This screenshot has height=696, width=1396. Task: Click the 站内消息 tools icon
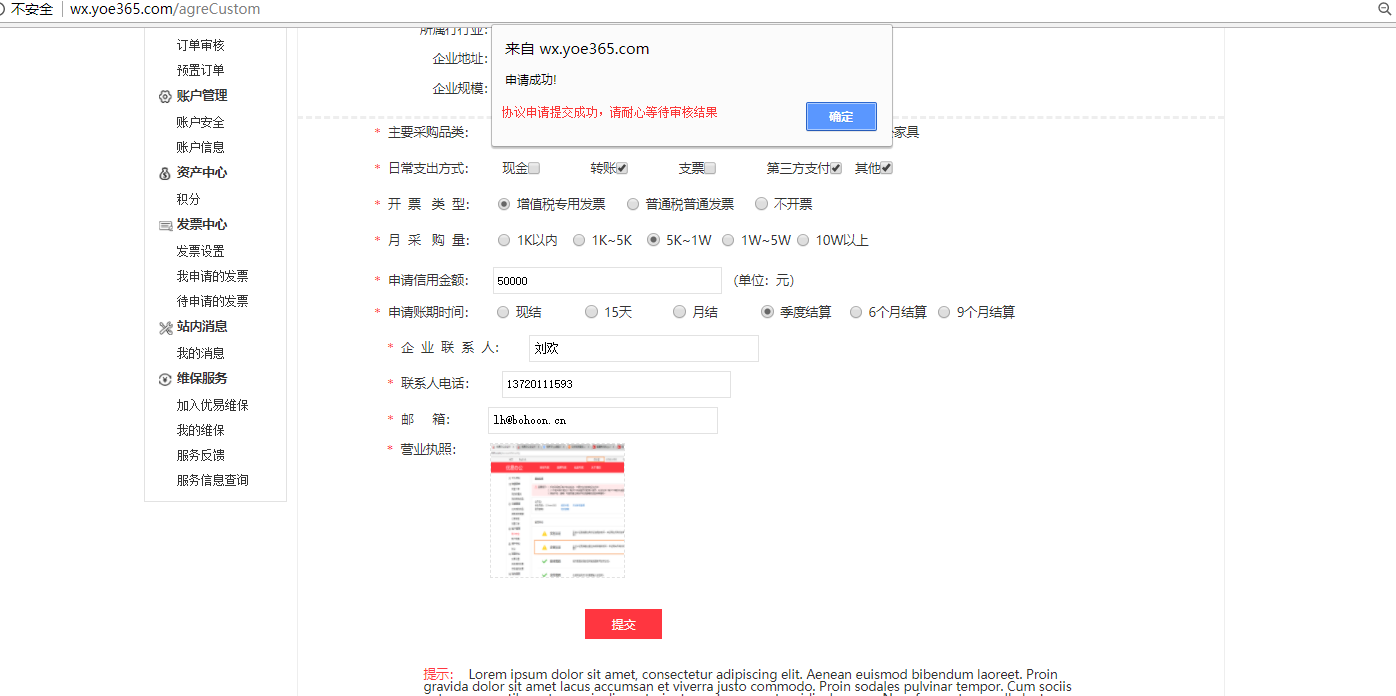coord(165,327)
